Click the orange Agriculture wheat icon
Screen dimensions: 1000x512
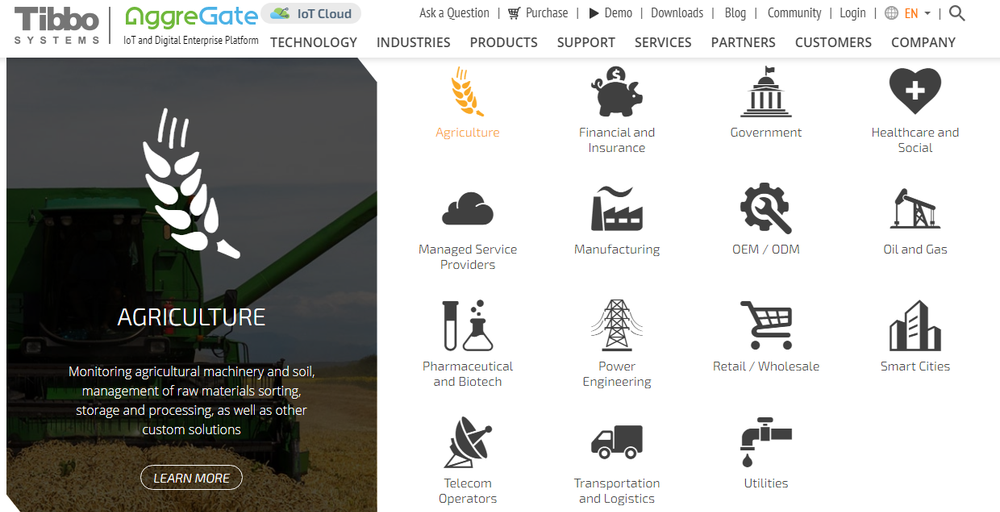point(467,91)
